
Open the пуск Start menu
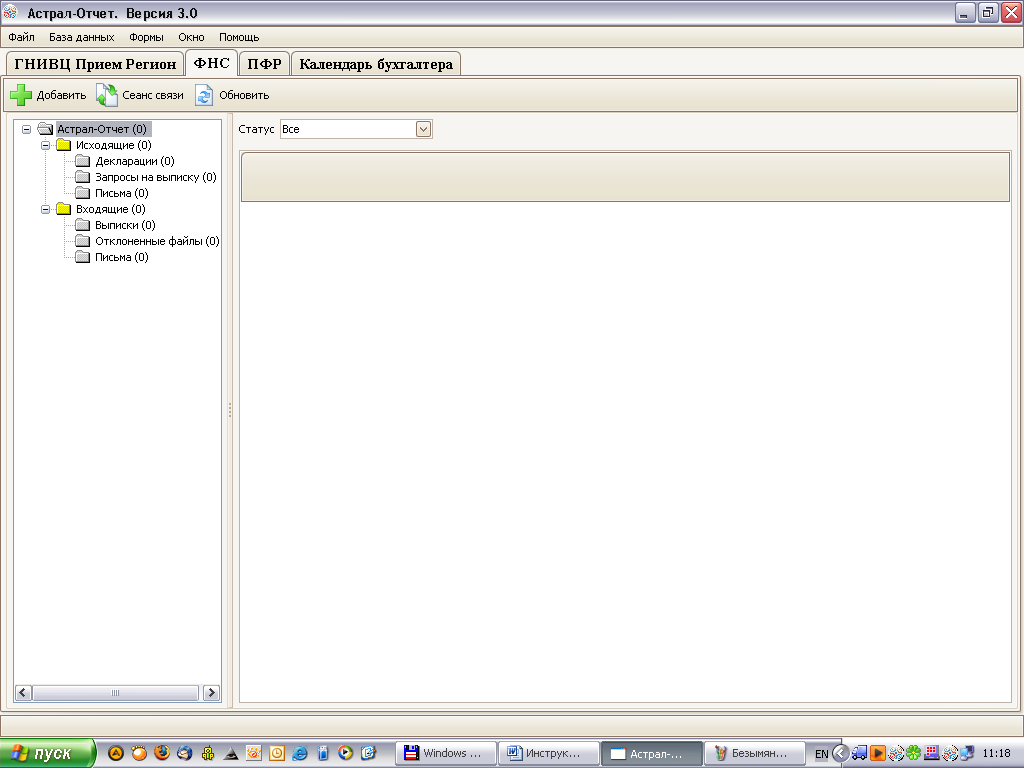coord(46,753)
